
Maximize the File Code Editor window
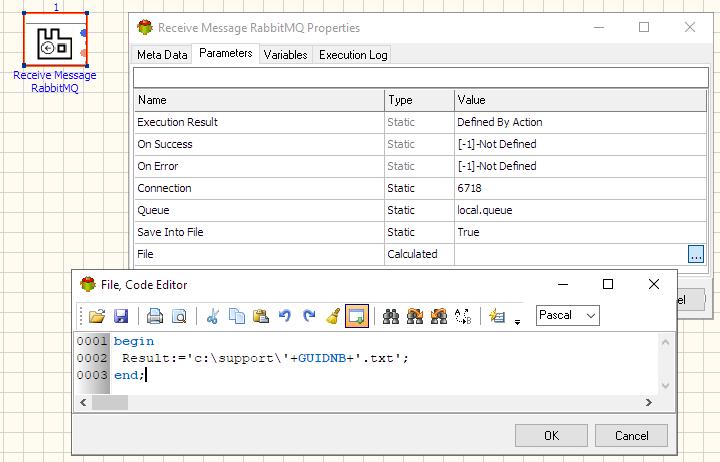click(608, 284)
